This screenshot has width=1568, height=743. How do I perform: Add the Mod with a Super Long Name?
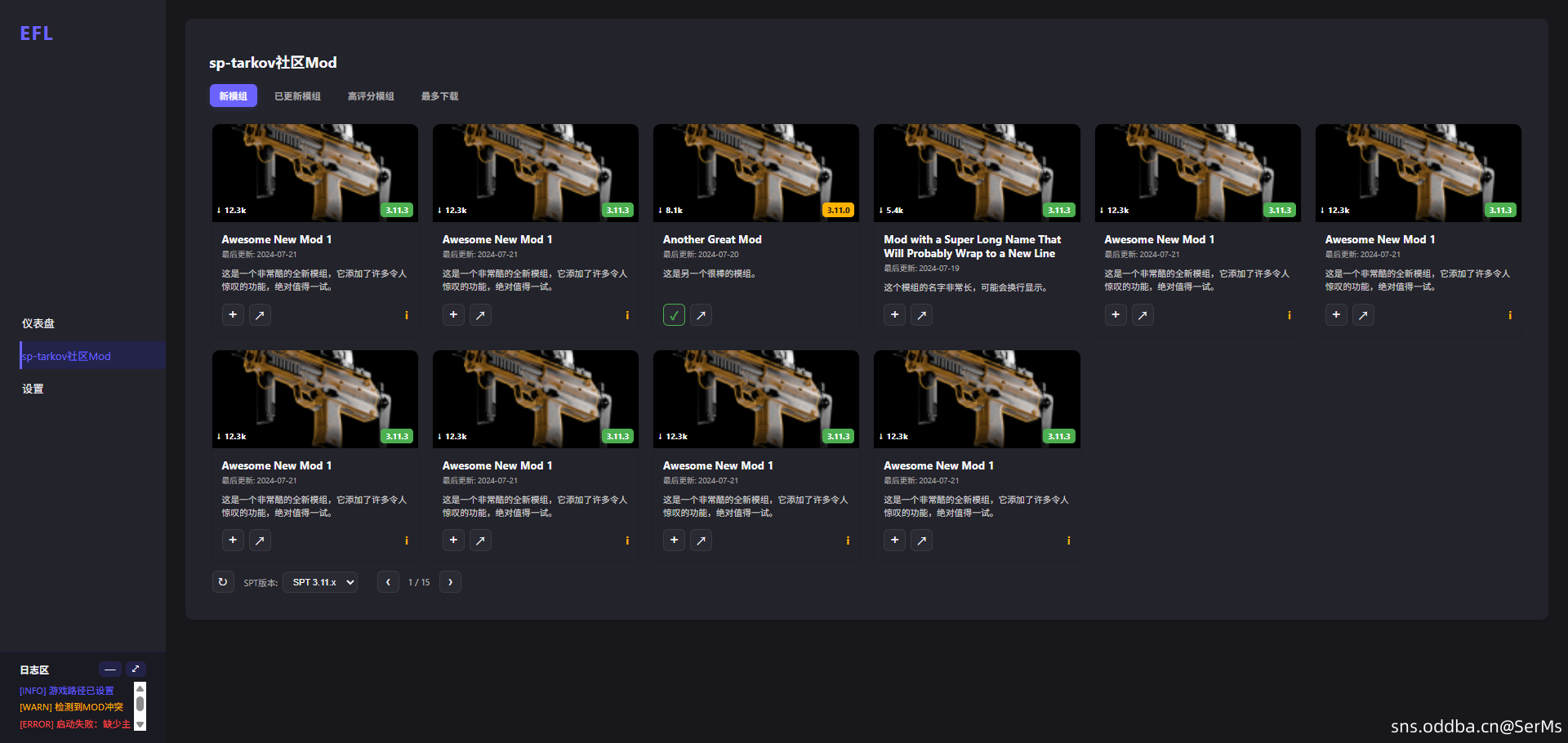pos(894,315)
